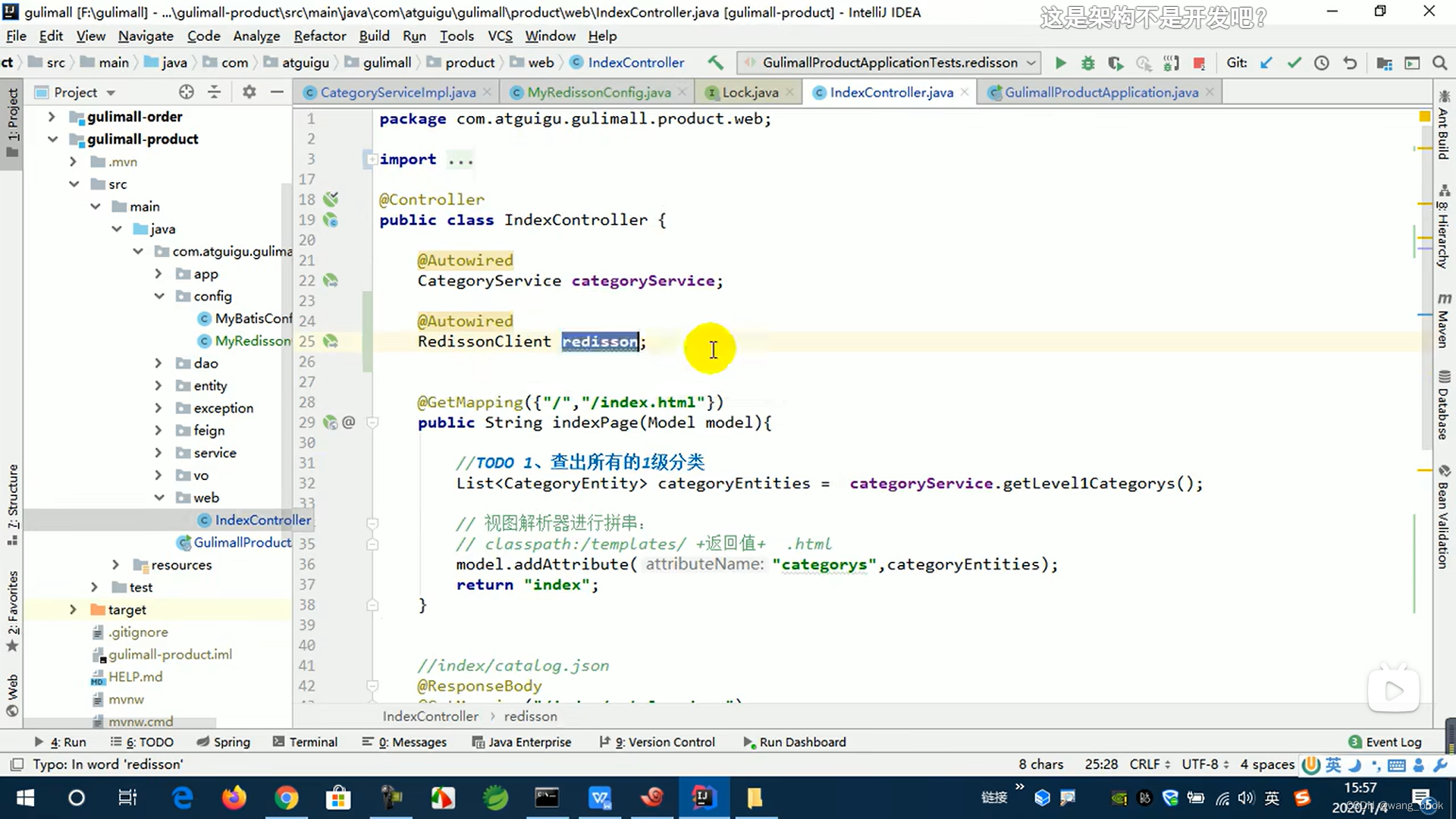Toggle the 1: Project tool window stripe
This screenshot has width=1456, height=819.
coord(13,123)
